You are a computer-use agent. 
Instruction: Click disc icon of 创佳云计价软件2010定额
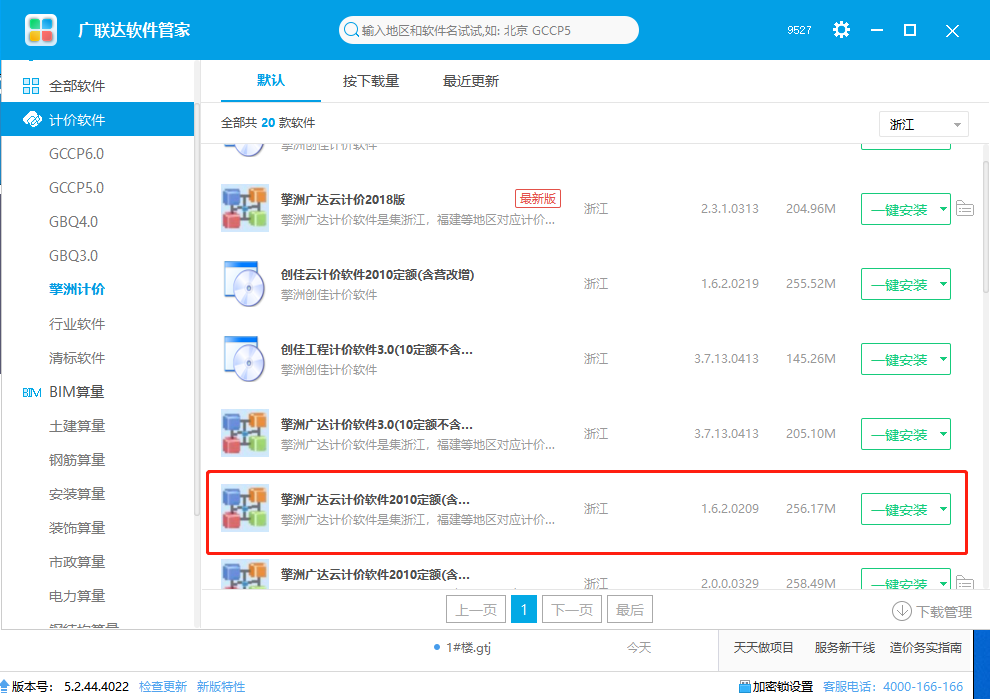245,284
